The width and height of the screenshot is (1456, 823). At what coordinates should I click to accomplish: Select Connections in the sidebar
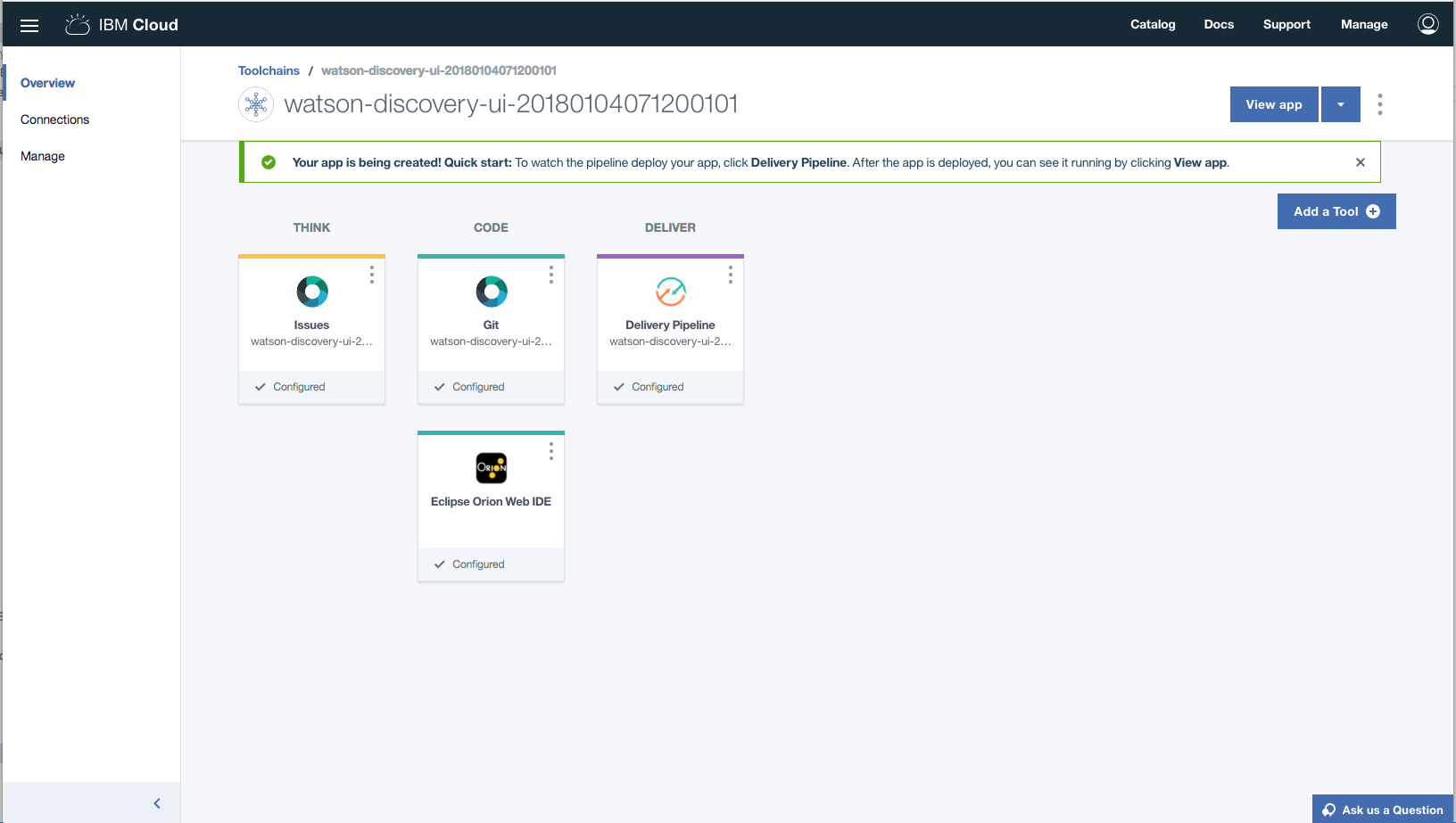(x=55, y=119)
